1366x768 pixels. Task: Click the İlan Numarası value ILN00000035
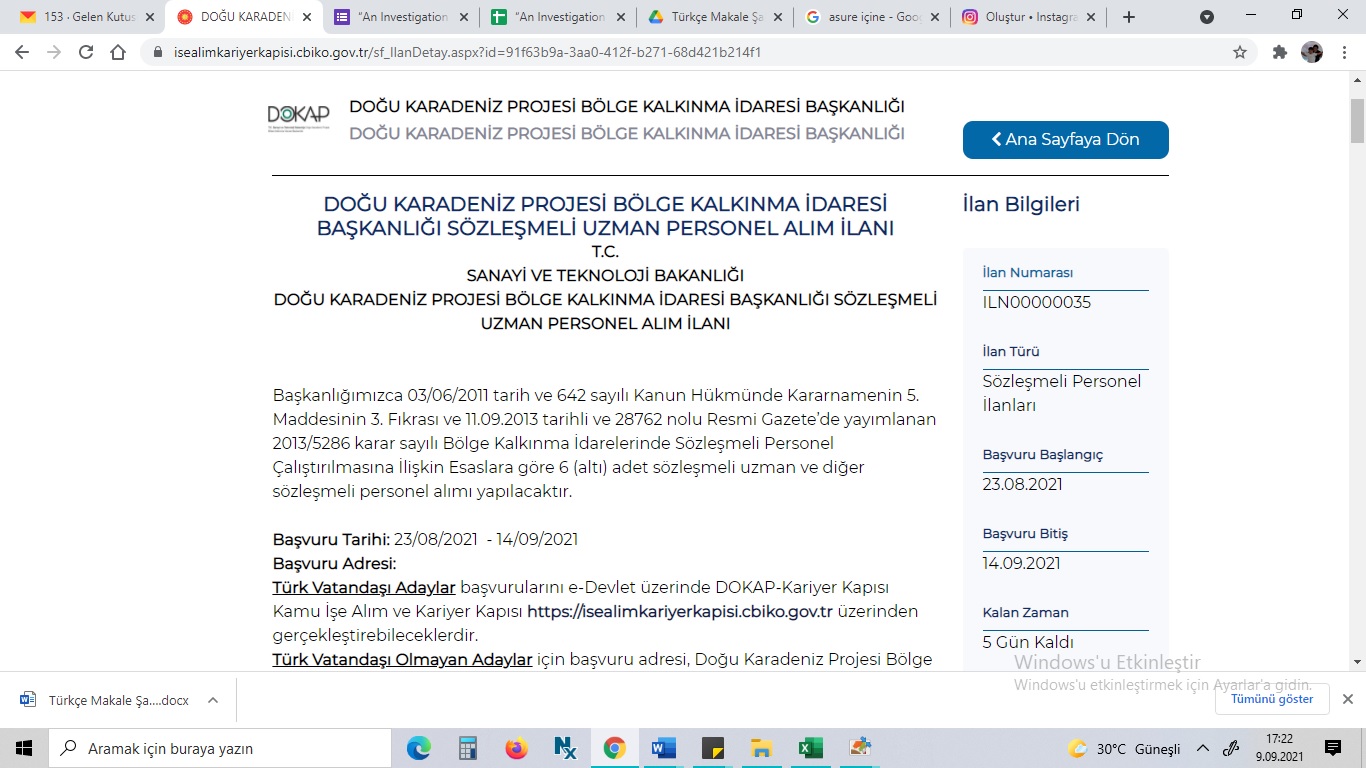coord(1037,302)
